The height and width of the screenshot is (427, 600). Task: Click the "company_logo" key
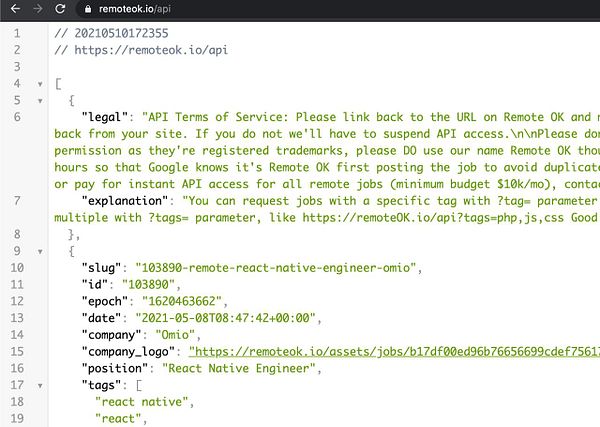(x=128, y=352)
